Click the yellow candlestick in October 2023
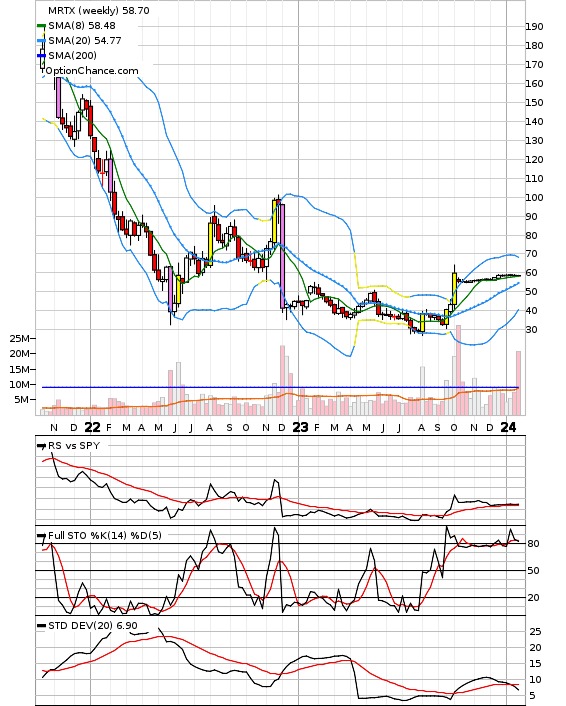The width and height of the screenshot is (566, 706). tap(454, 289)
